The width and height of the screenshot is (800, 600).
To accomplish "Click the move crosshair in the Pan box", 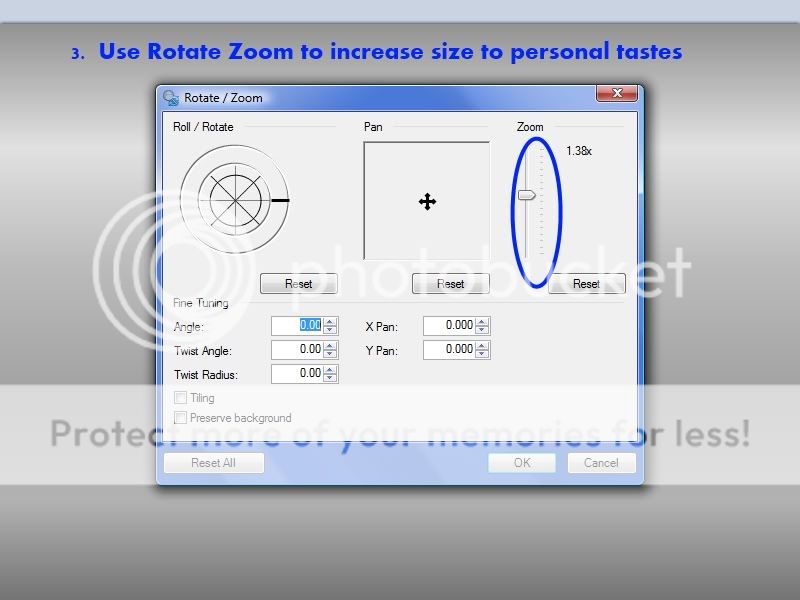I will 427,202.
